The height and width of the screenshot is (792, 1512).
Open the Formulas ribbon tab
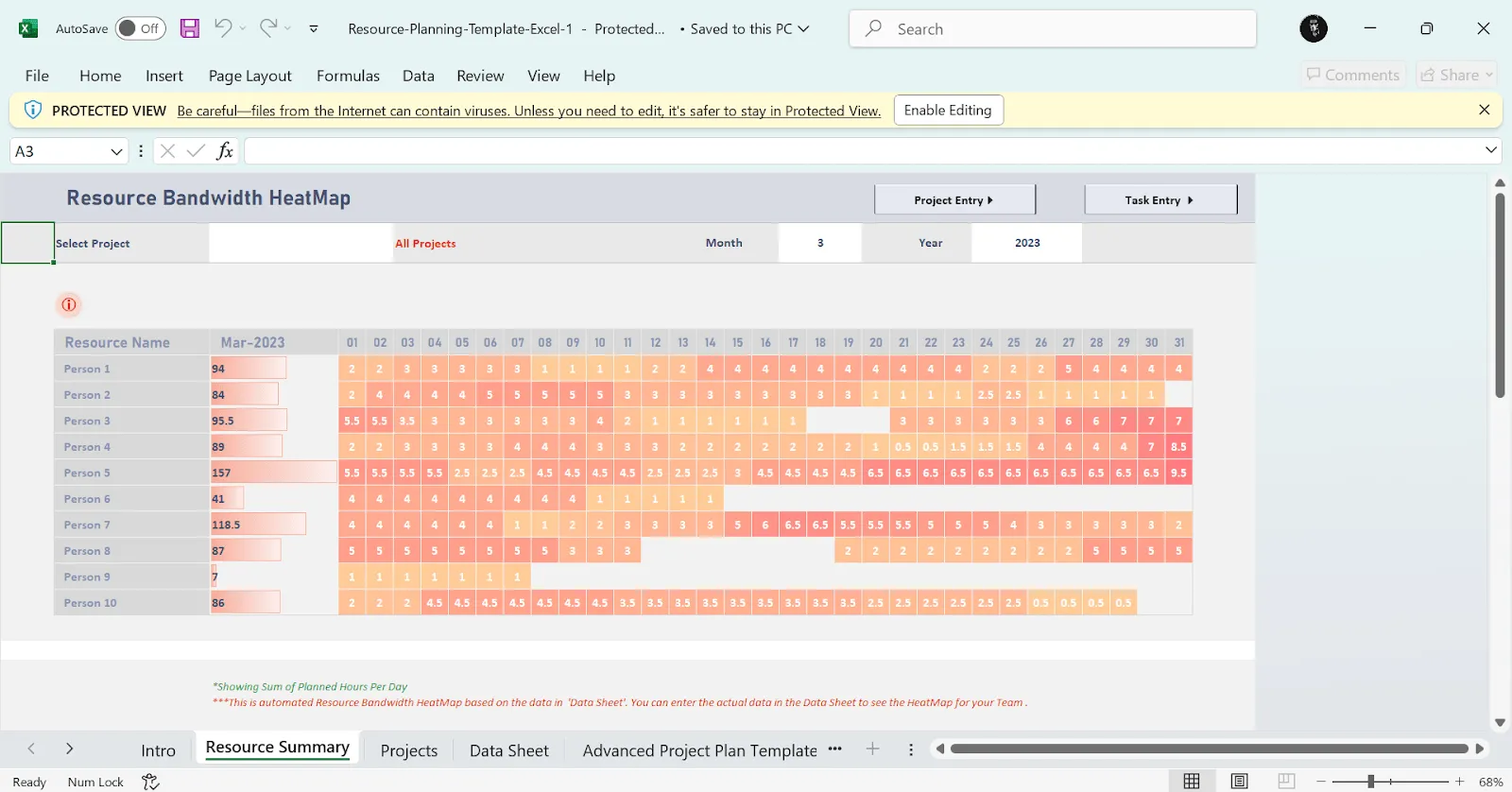pyautogui.click(x=348, y=76)
